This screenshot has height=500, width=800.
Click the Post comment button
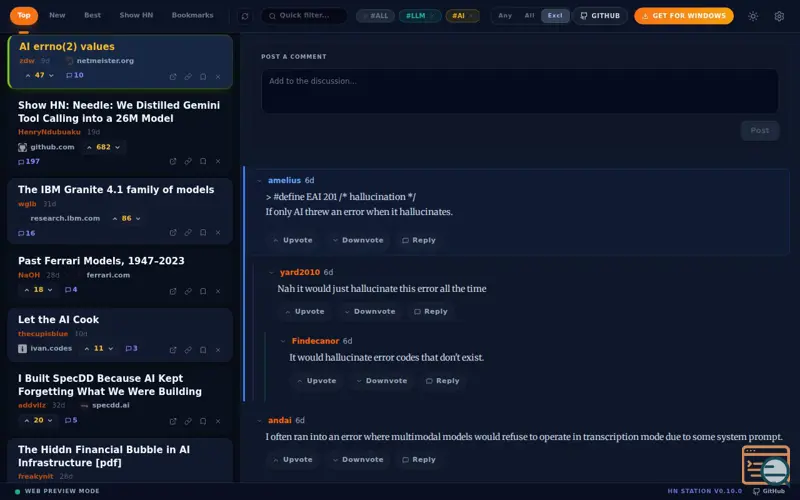760,131
